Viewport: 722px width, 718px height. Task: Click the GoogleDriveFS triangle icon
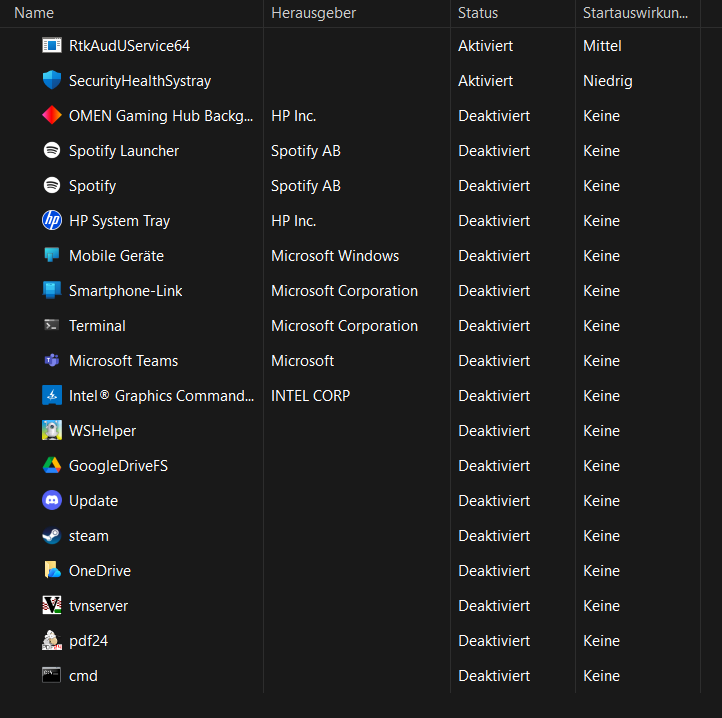(52, 465)
